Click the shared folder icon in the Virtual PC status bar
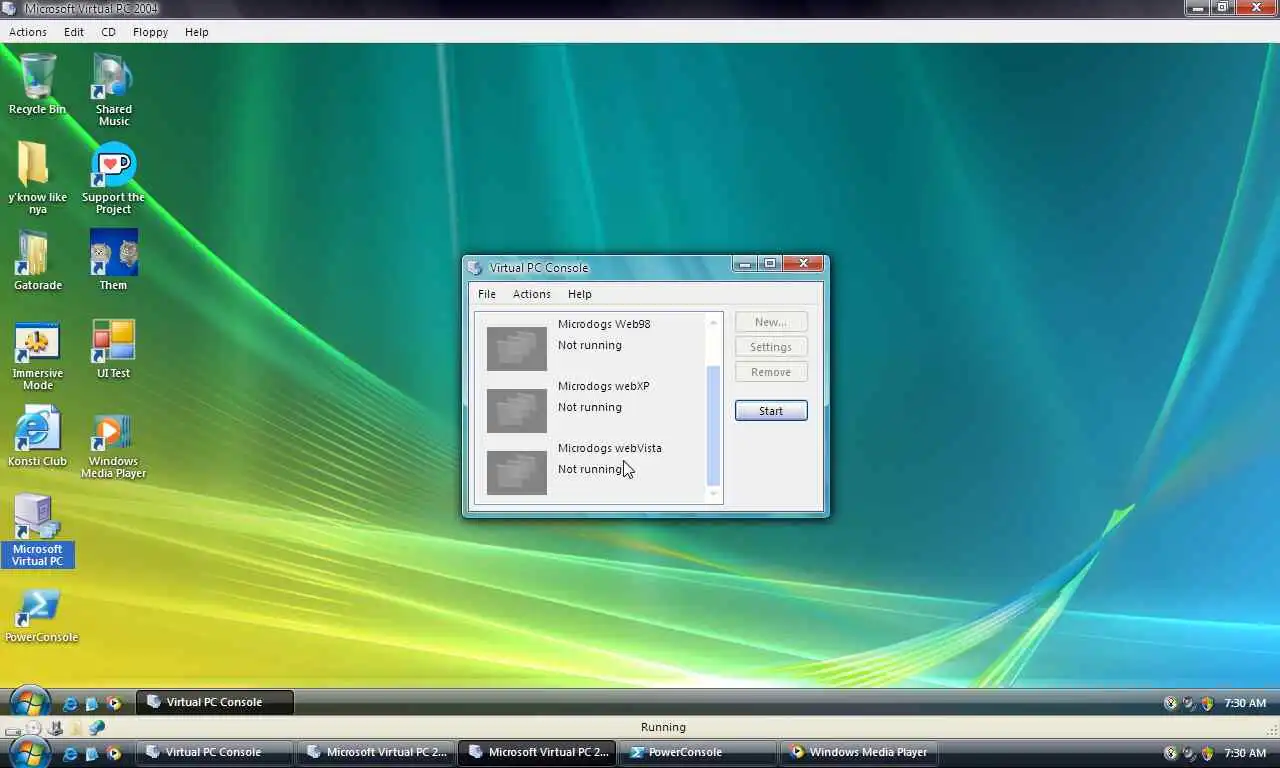This screenshot has width=1280, height=768. click(76, 728)
